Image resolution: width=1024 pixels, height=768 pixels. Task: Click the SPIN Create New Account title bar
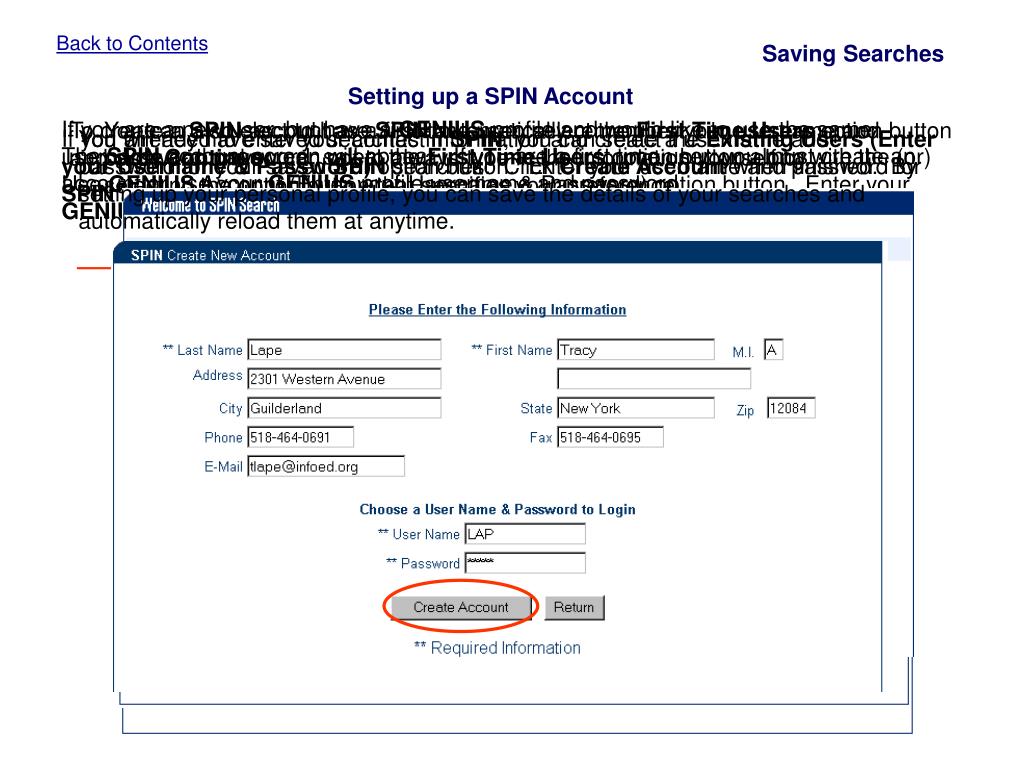click(498, 253)
